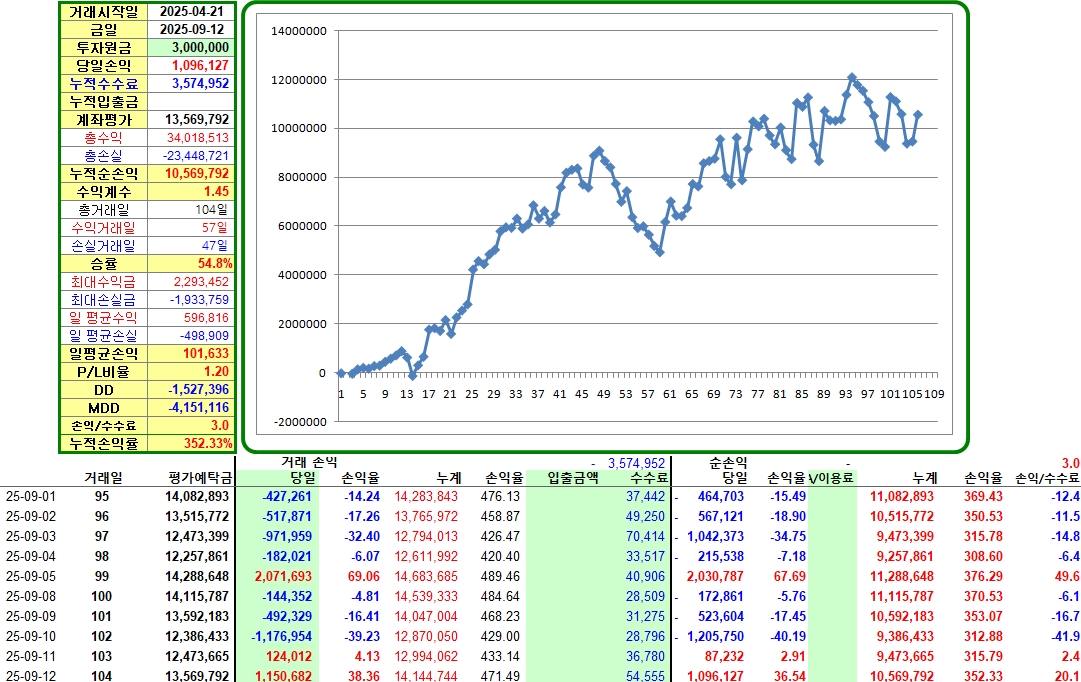Viewport: 1081px width, 682px height.
Task: Click the -2000000 label on chart axis
Action: point(299,421)
